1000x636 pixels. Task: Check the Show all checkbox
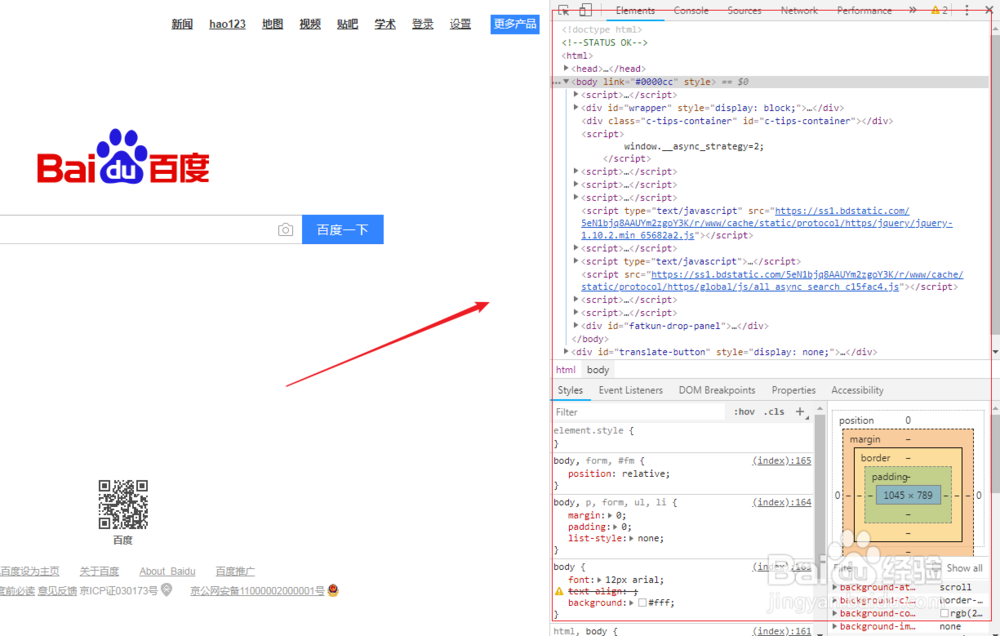click(936, 568)
